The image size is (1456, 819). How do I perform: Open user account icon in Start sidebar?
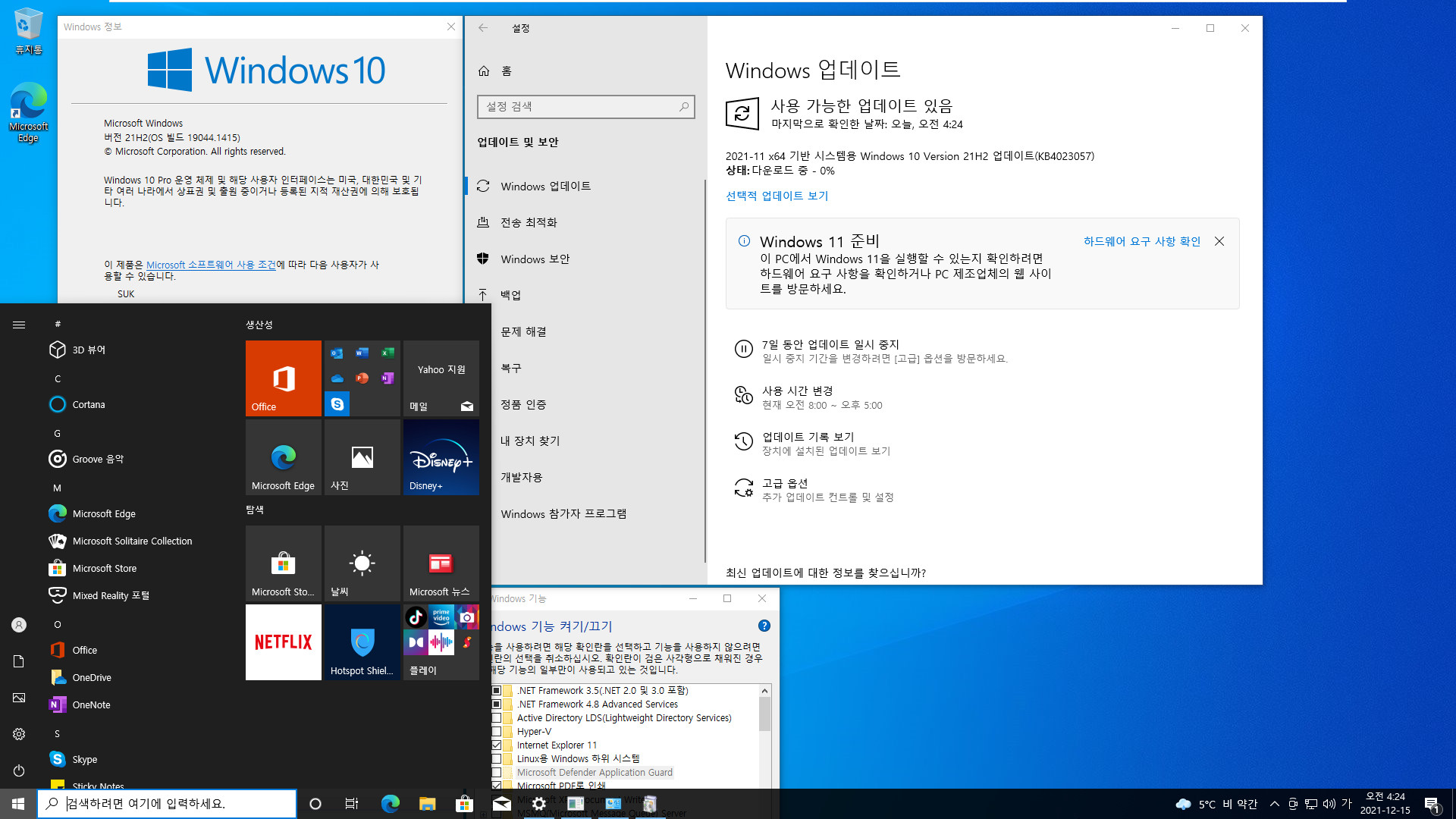pos(19,625)
